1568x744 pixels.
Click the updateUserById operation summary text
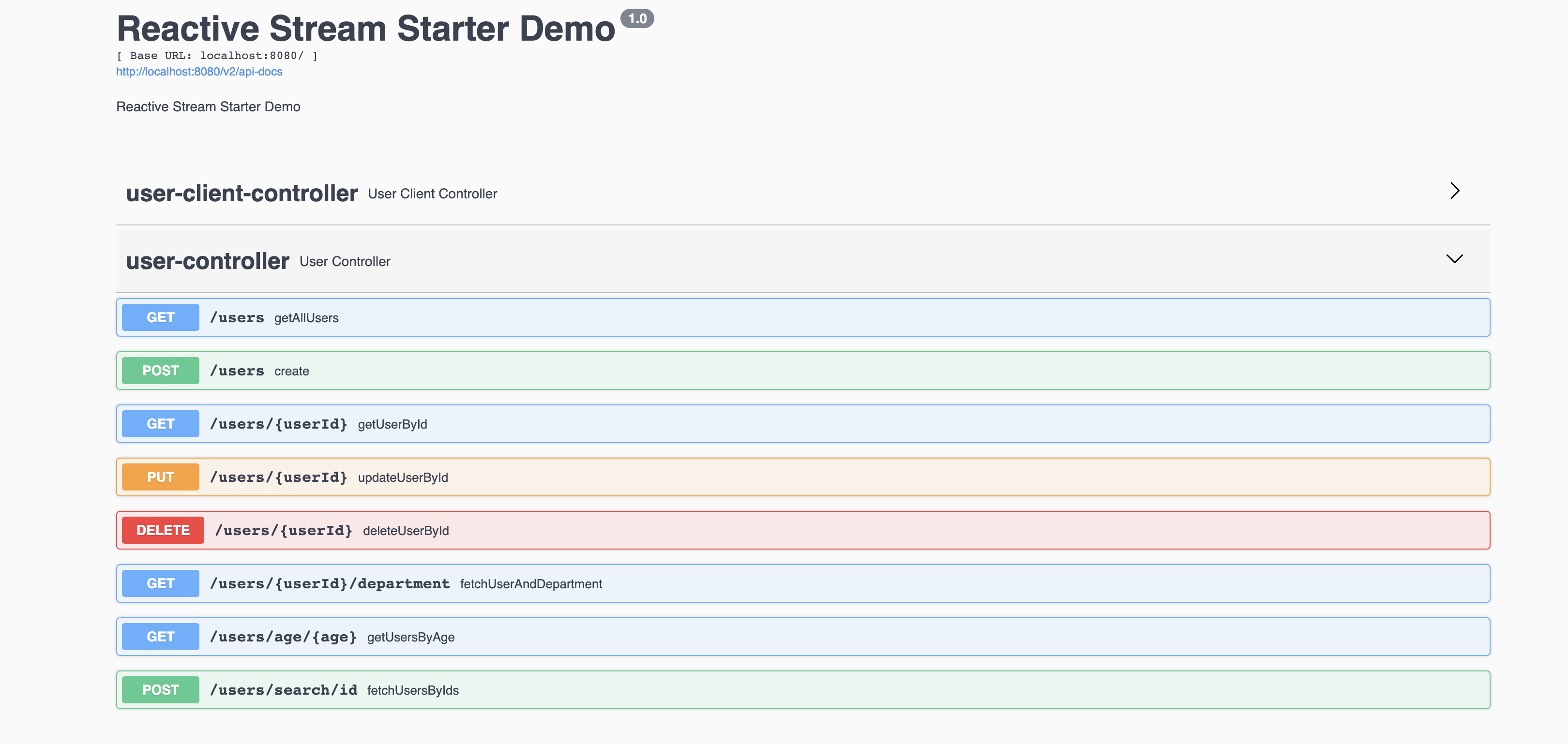402,477
